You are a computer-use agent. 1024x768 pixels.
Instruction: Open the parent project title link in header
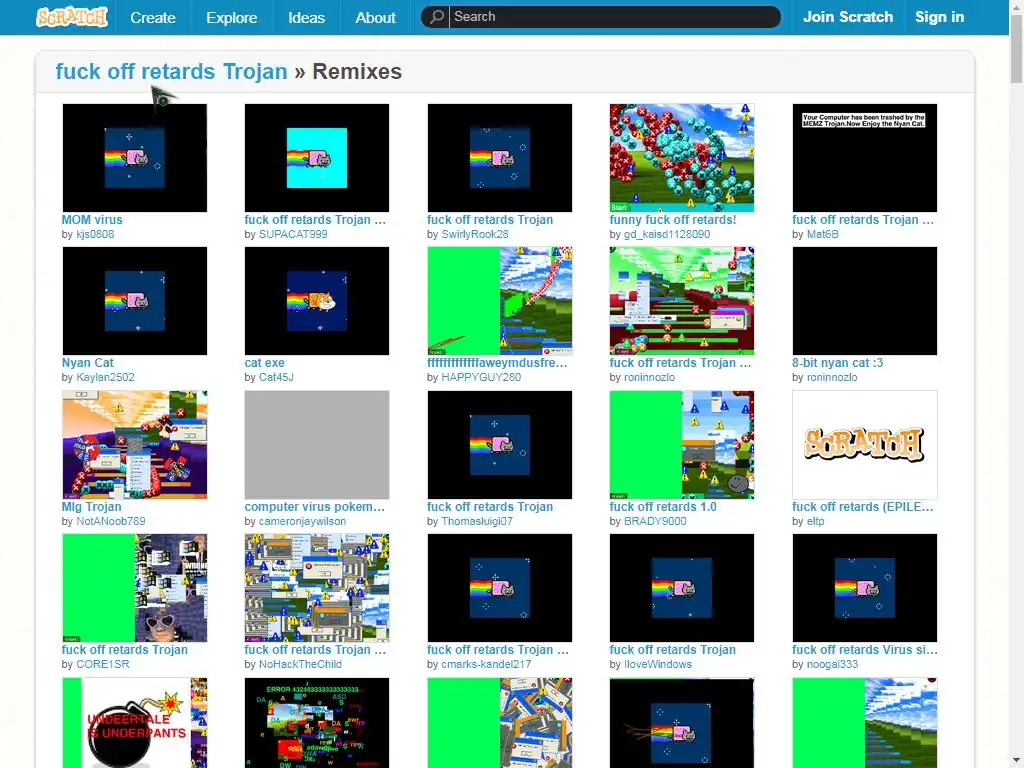pyautogui.click(x=171, y=71)
